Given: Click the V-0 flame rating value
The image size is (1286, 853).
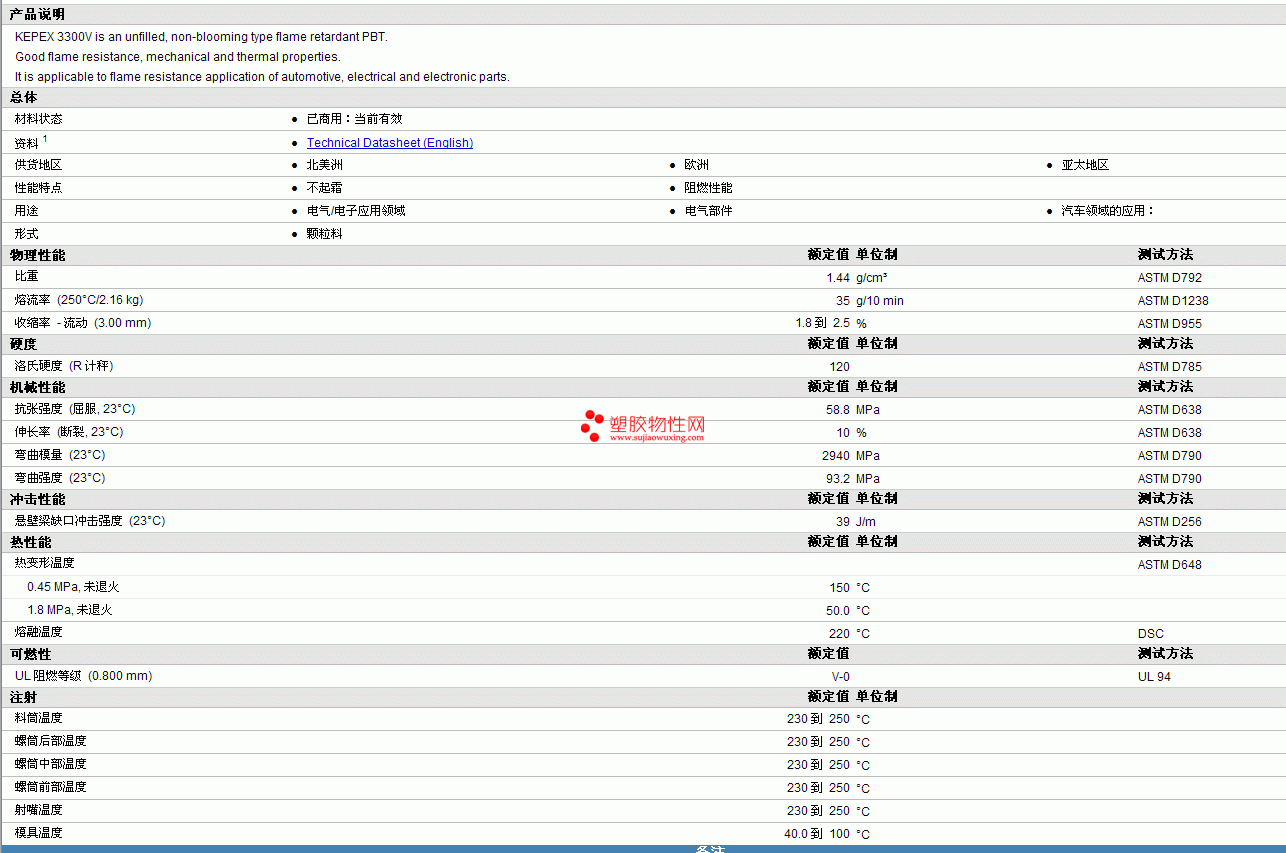Looking at the screenshot, I should (841, 677).
